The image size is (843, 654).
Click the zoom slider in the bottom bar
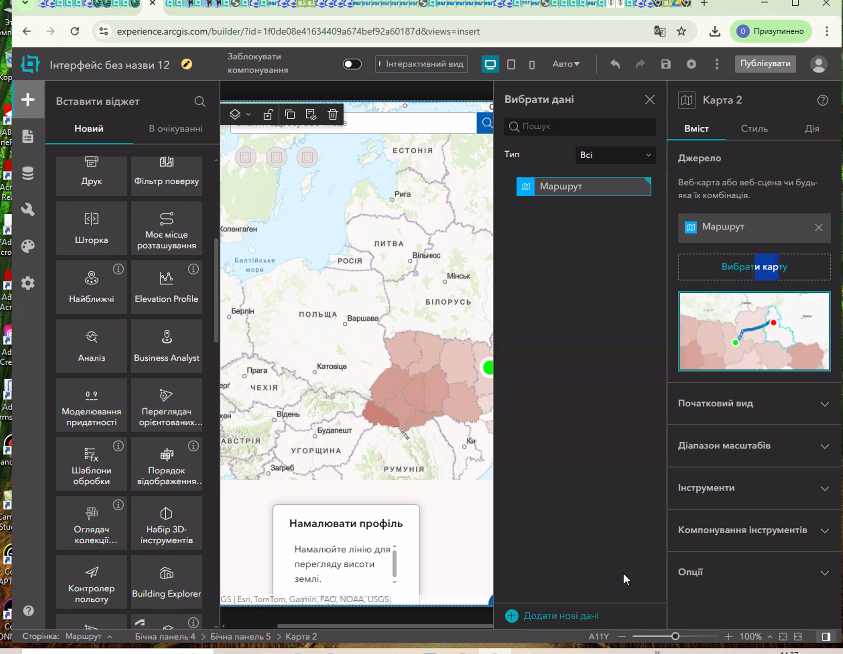pos(676,636)
